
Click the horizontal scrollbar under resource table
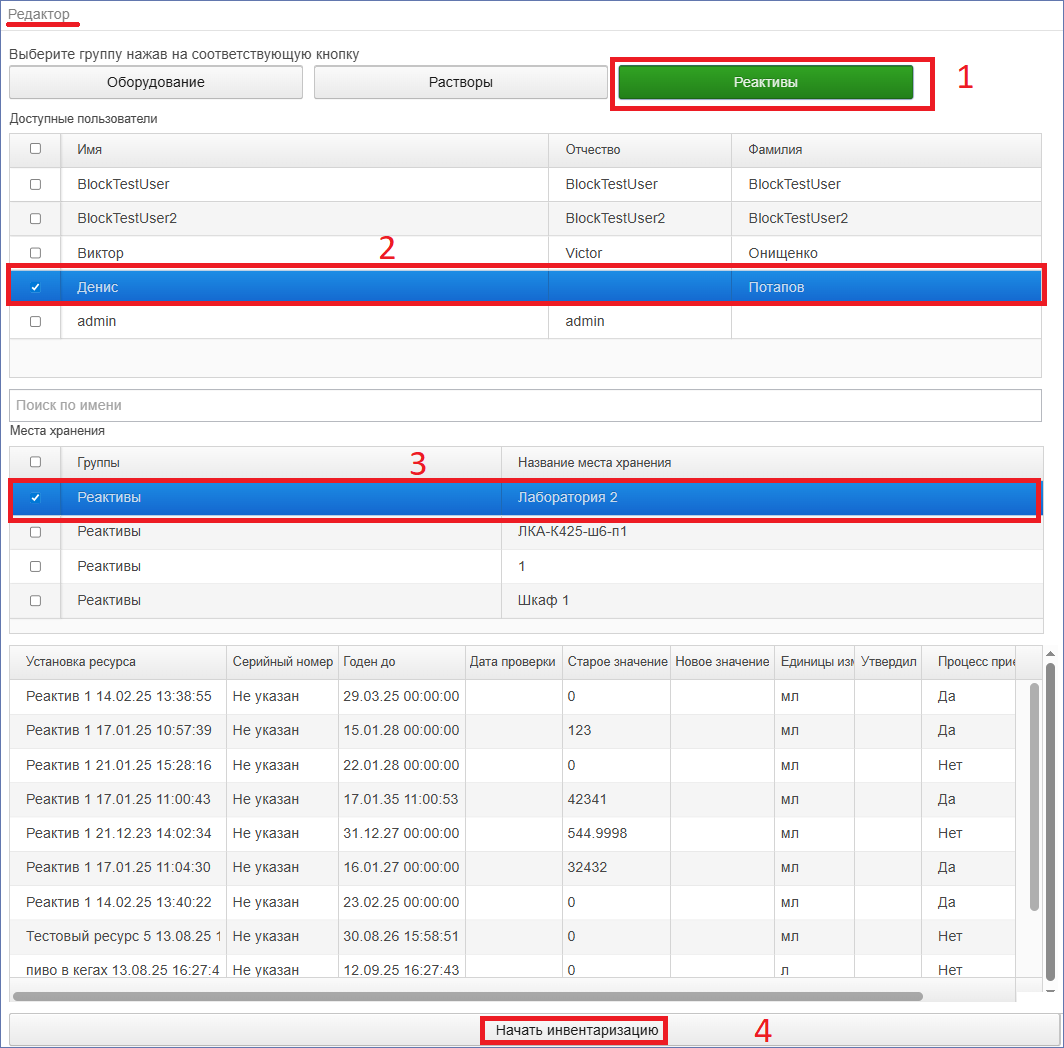(x=468, y=996)
